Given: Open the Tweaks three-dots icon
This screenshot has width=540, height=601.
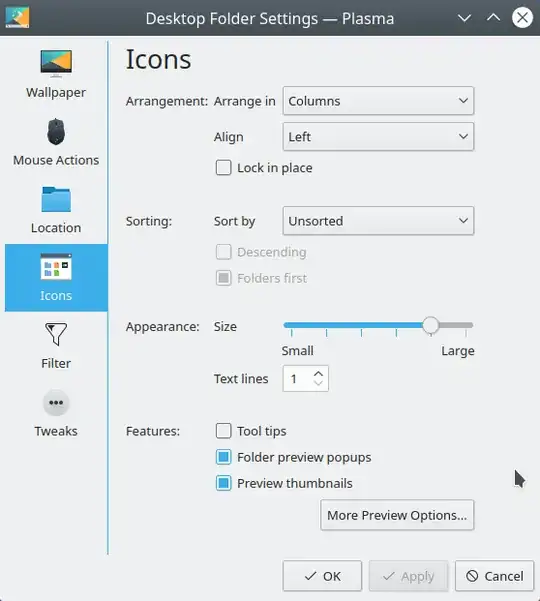Looking at the screenshot, I should point(56,402).
